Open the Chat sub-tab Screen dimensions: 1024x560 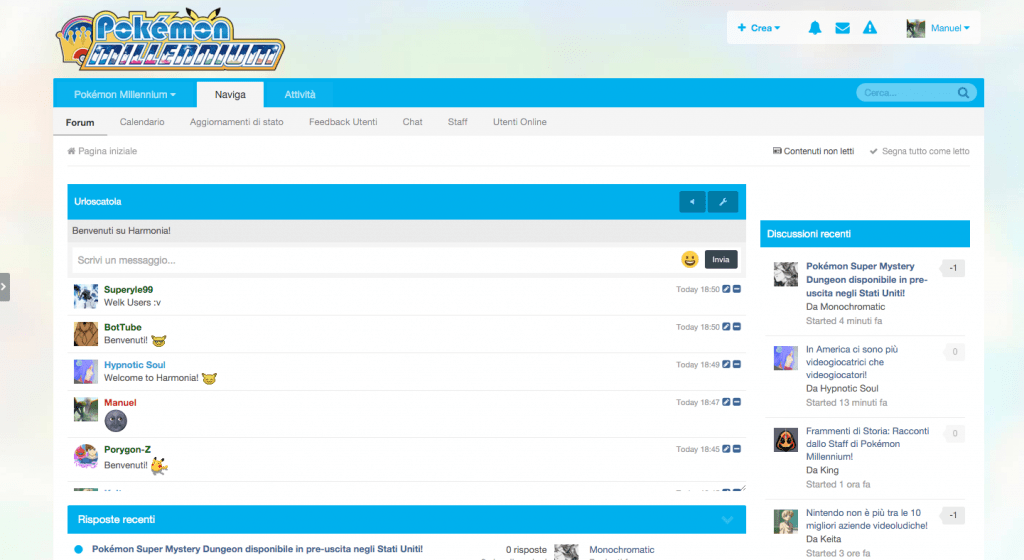(412, 122)
